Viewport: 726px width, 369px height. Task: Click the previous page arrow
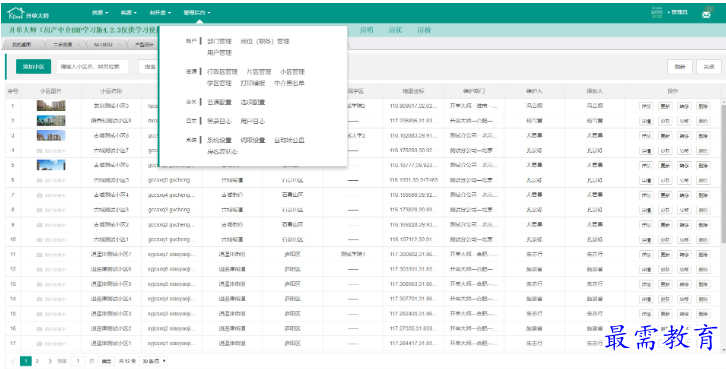(13, 361)
